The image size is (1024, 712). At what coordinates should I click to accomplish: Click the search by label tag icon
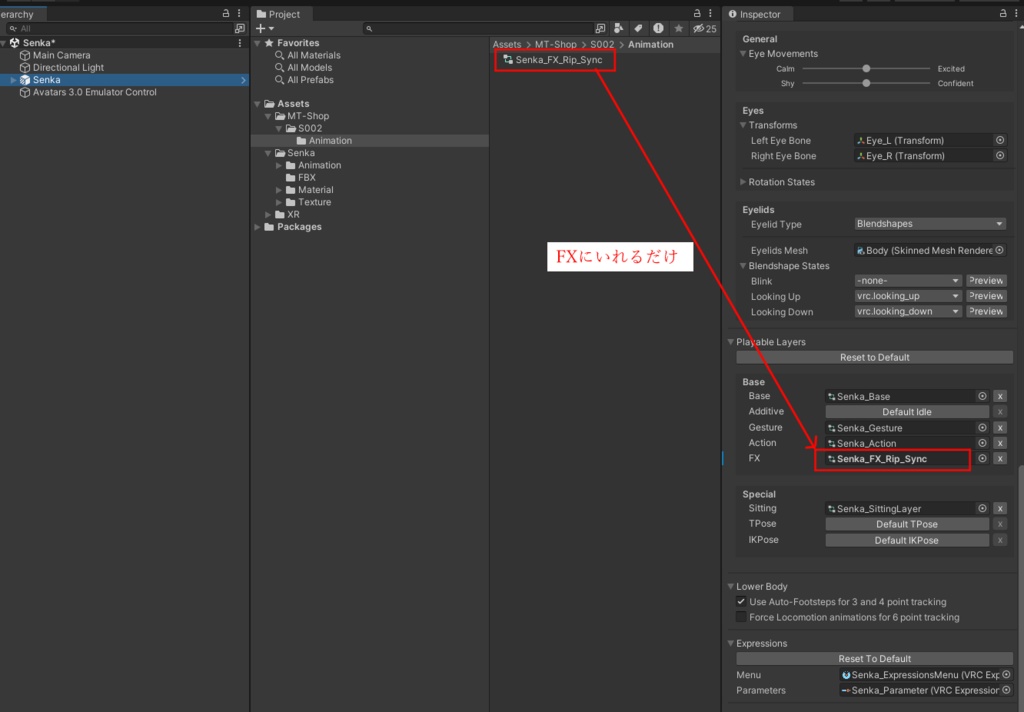pyautogui.click(x=638, y=28)
